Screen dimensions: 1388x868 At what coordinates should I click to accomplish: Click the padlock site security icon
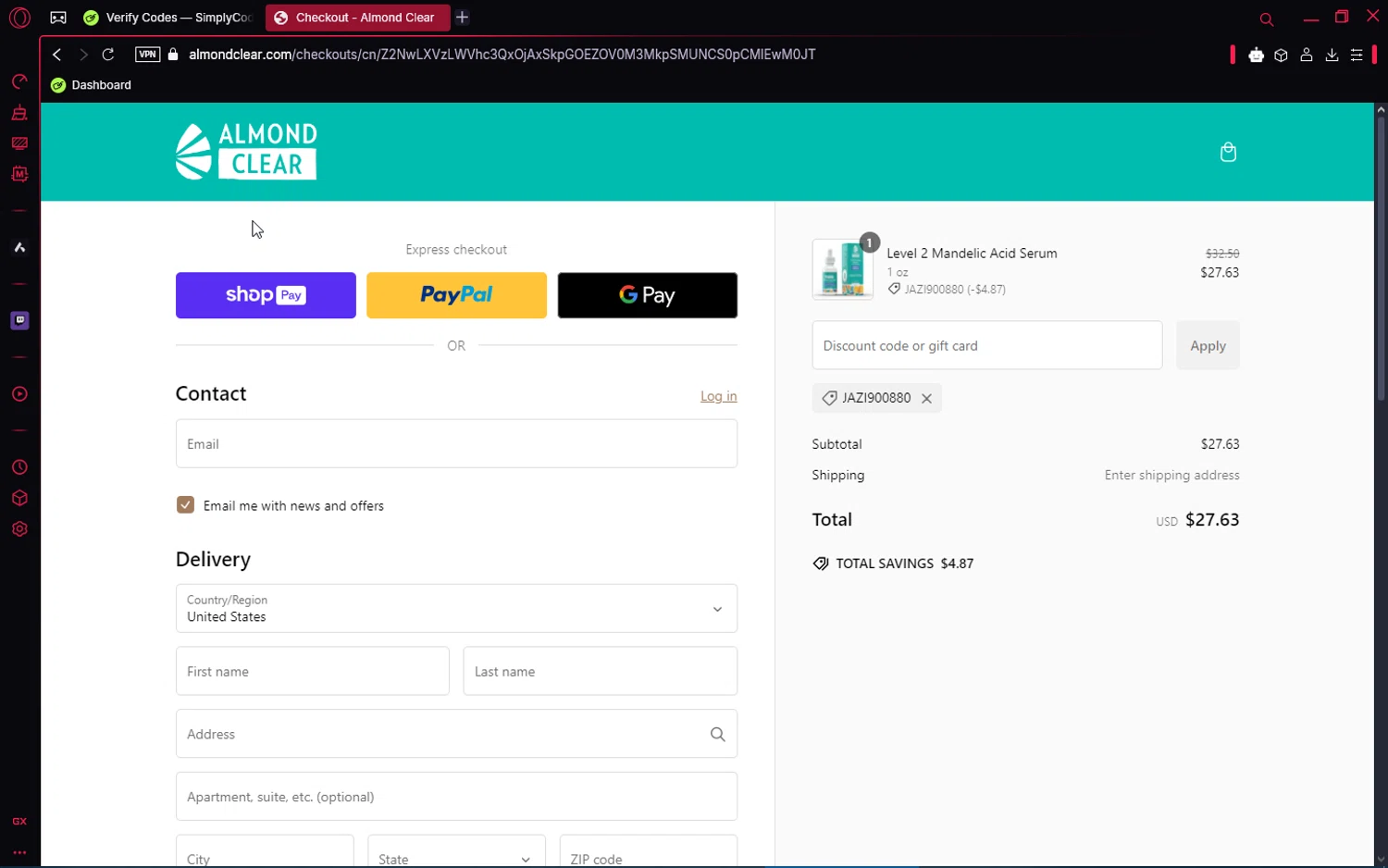(x=173, y=55)
